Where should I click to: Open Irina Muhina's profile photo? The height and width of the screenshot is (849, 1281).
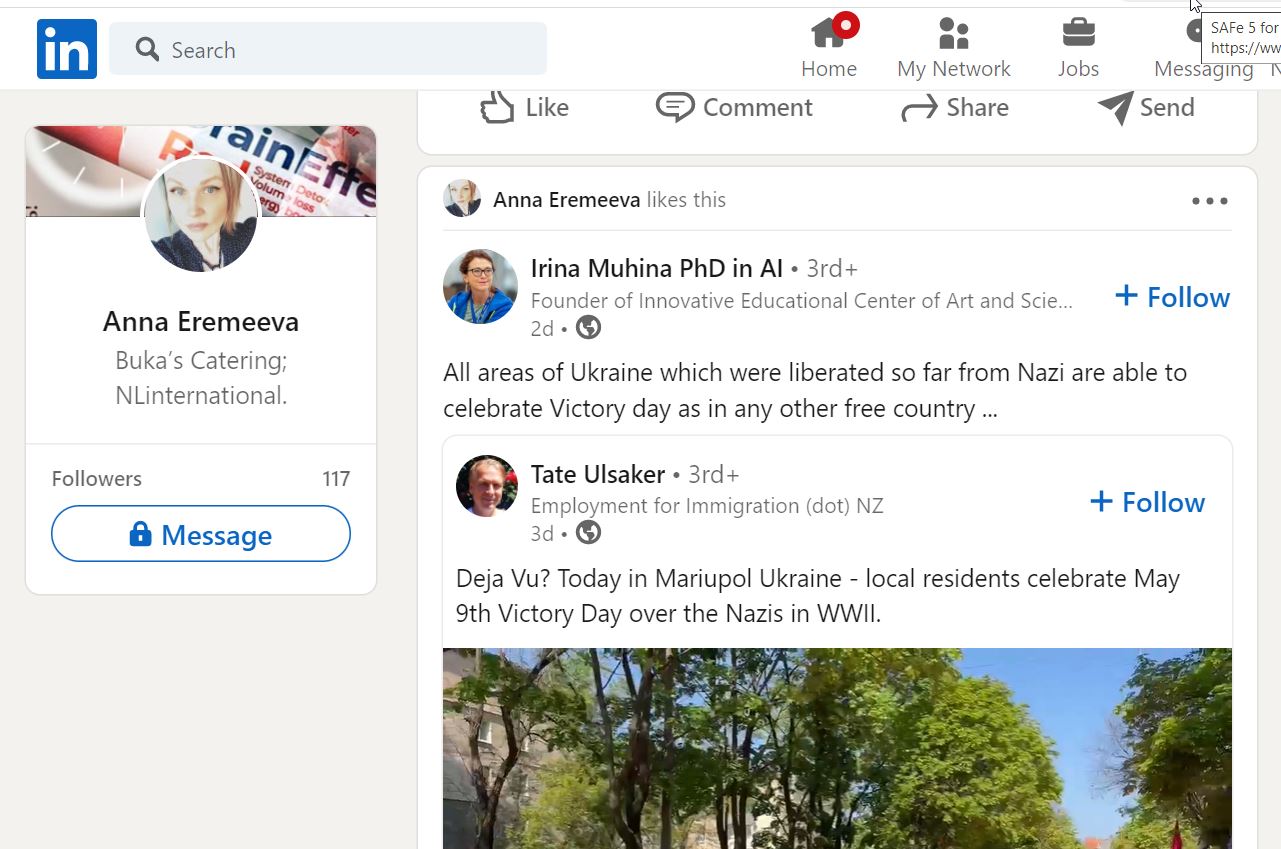point(480,286)
